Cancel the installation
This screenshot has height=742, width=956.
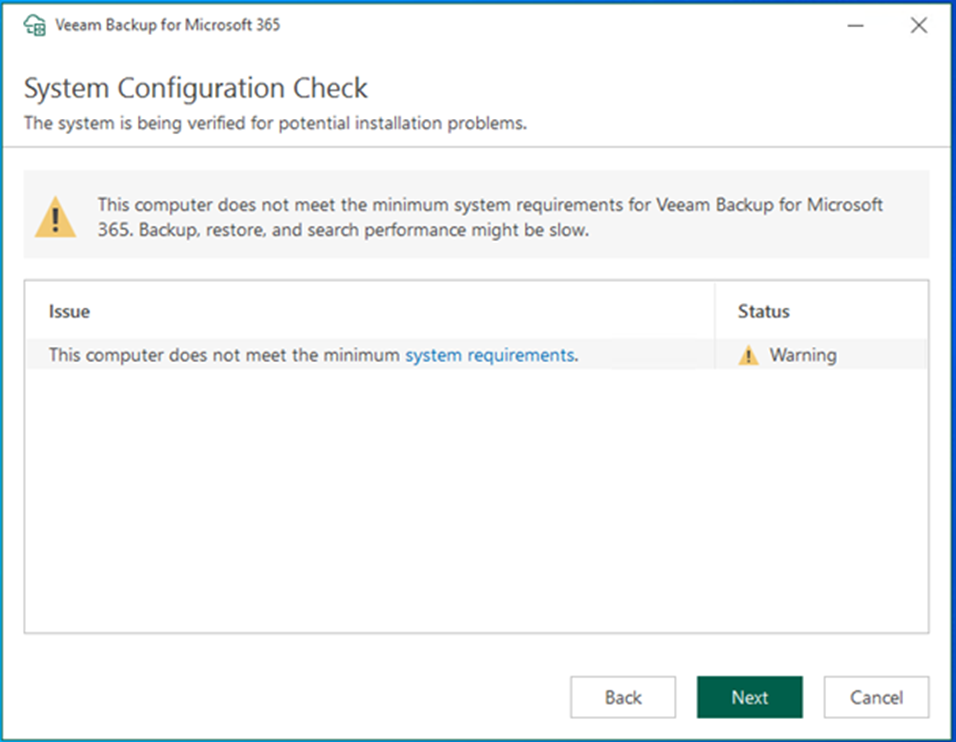(x=877, y=697)
